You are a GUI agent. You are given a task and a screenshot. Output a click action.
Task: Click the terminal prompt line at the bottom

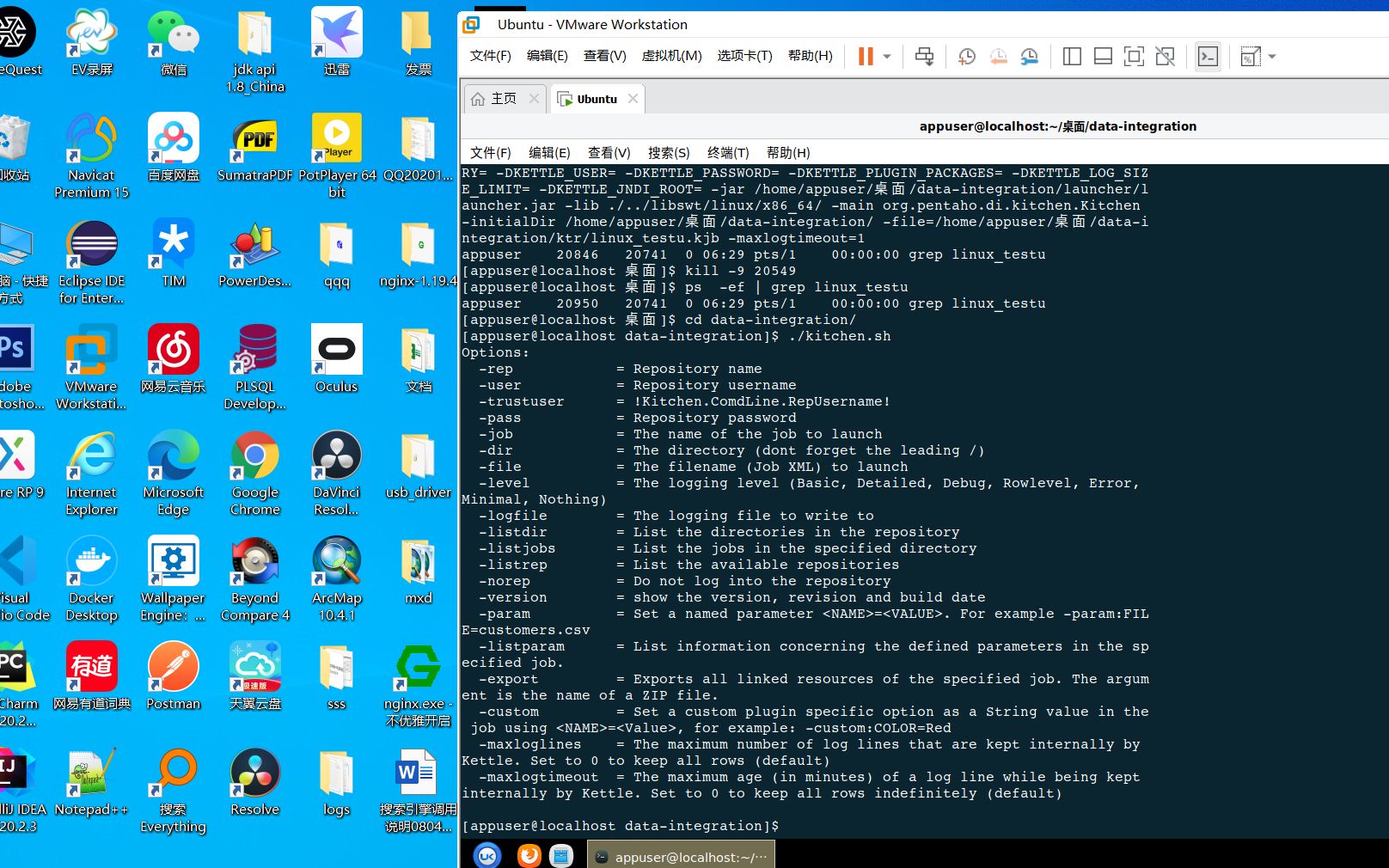pyautogui.click(x=620, y=826)
